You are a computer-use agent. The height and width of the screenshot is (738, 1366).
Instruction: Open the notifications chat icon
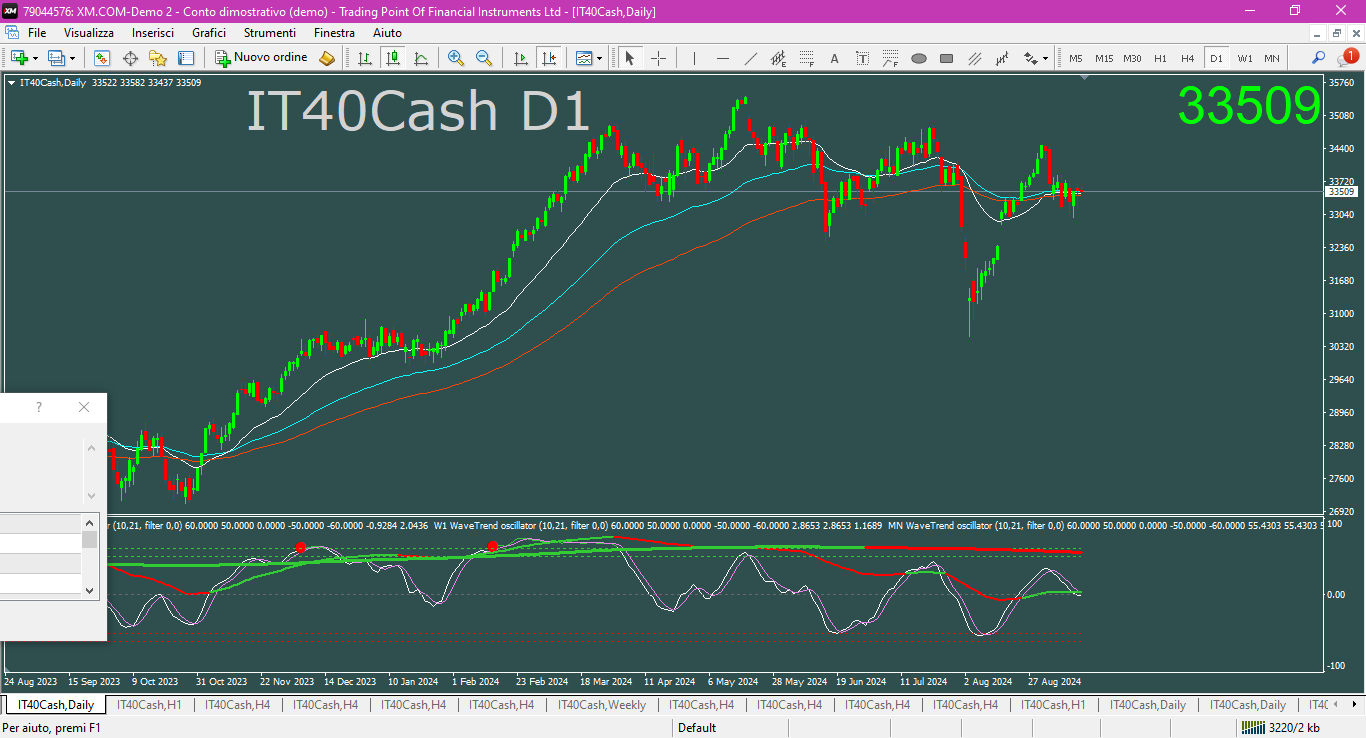coord(1346,58)
